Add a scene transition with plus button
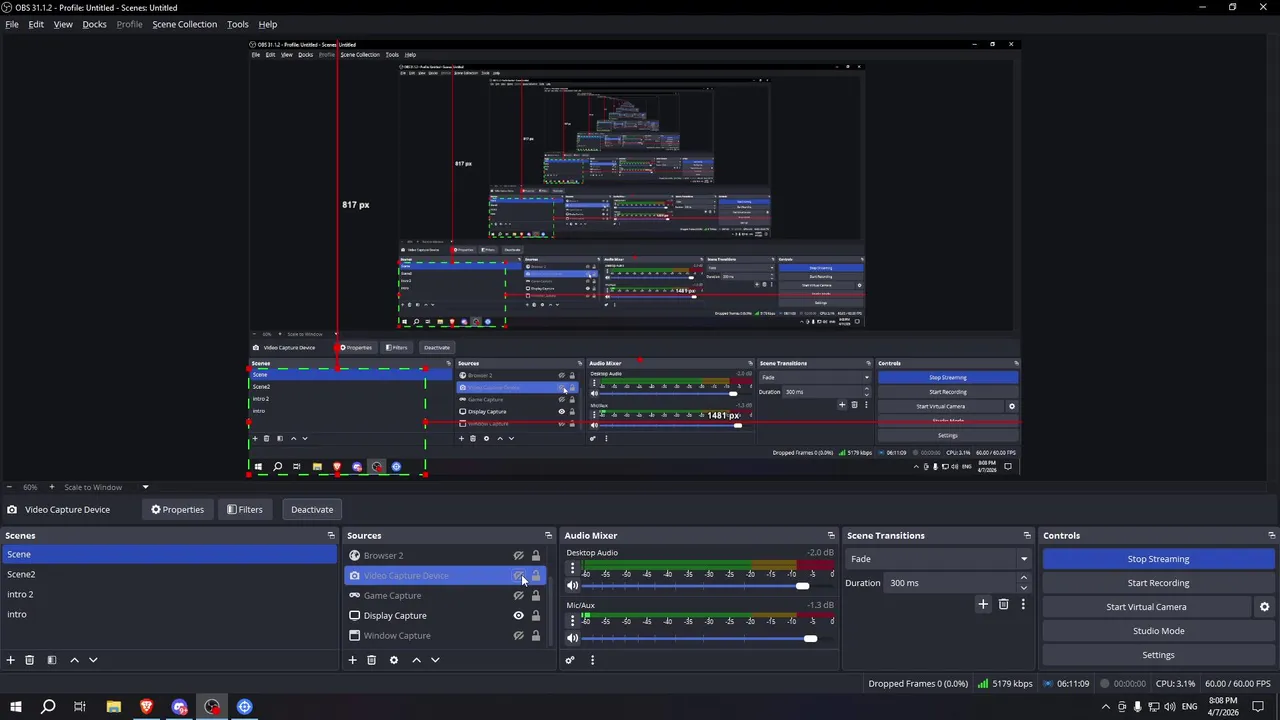 coord(983,604)
